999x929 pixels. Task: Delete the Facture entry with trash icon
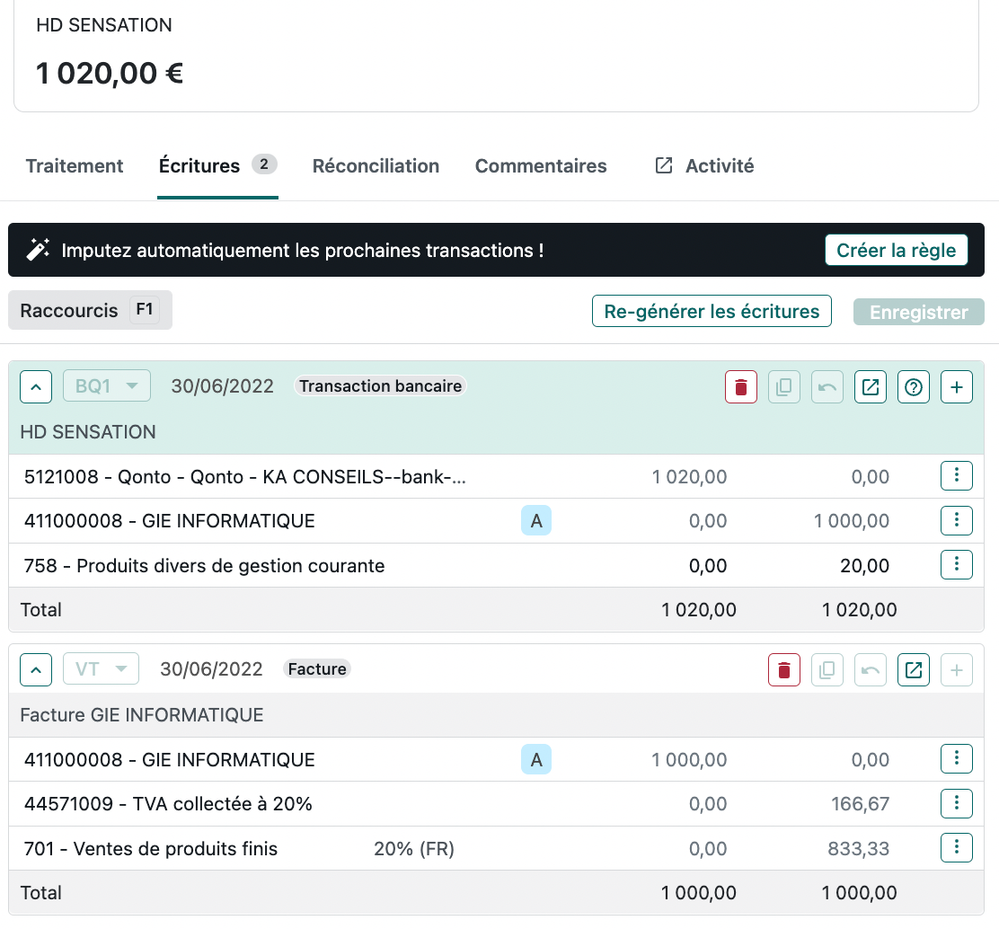(784, 670)
